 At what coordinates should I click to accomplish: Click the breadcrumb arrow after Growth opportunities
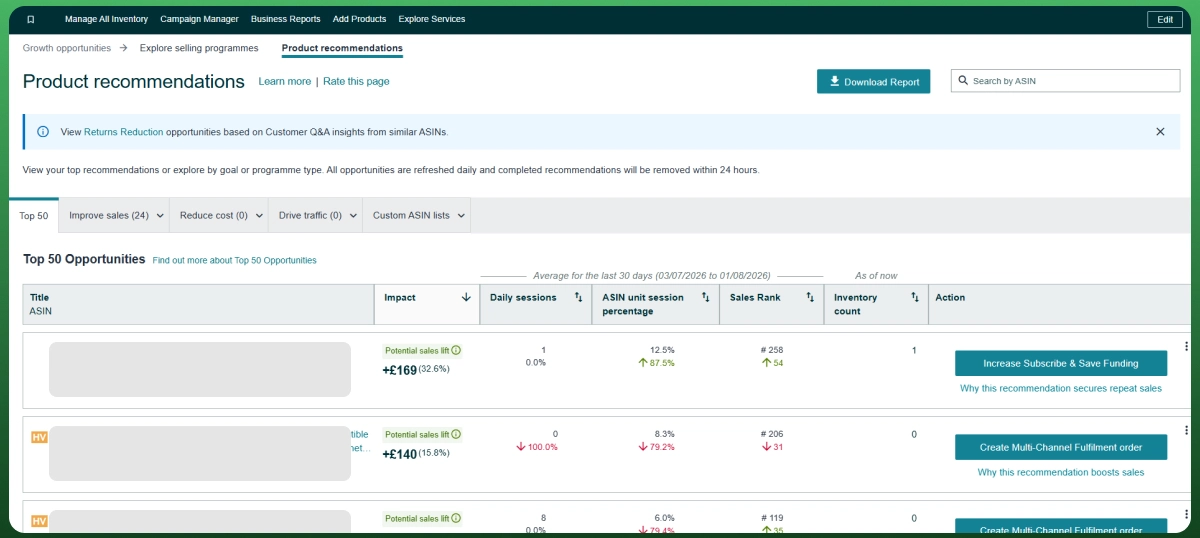tap(122, 48)
